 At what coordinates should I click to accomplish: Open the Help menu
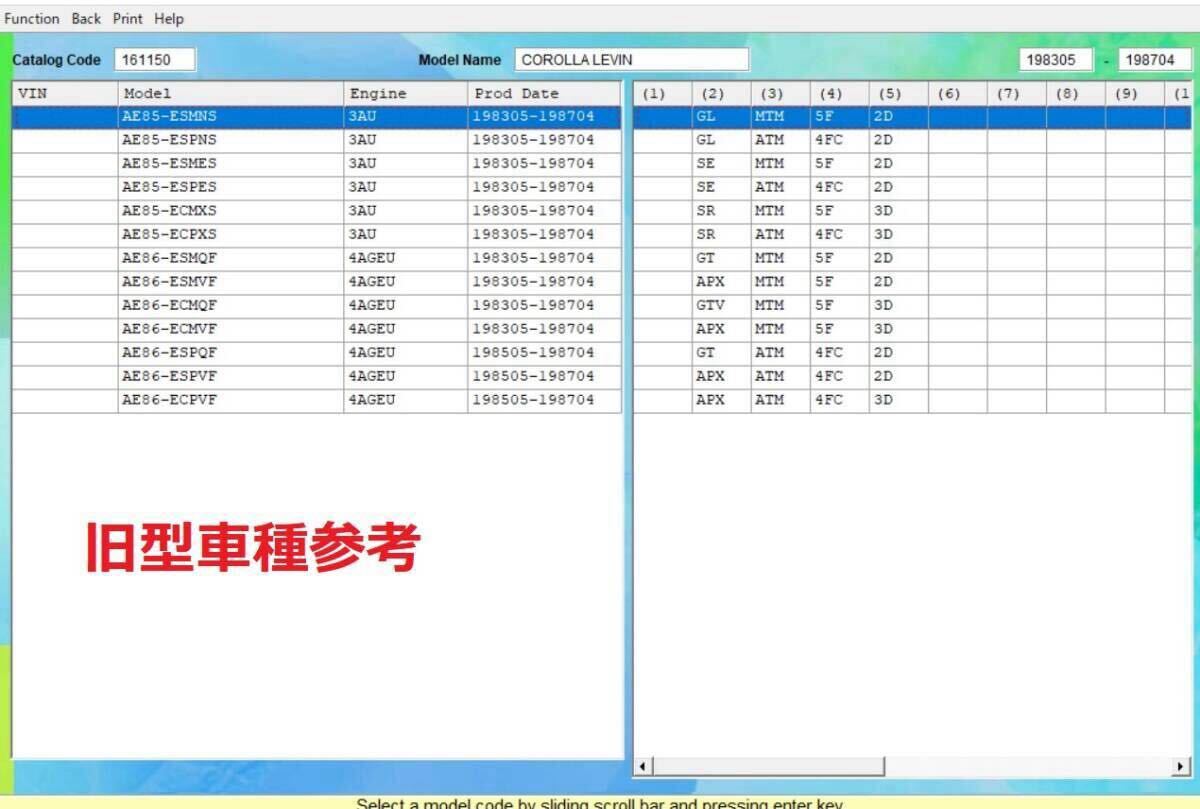169,19
